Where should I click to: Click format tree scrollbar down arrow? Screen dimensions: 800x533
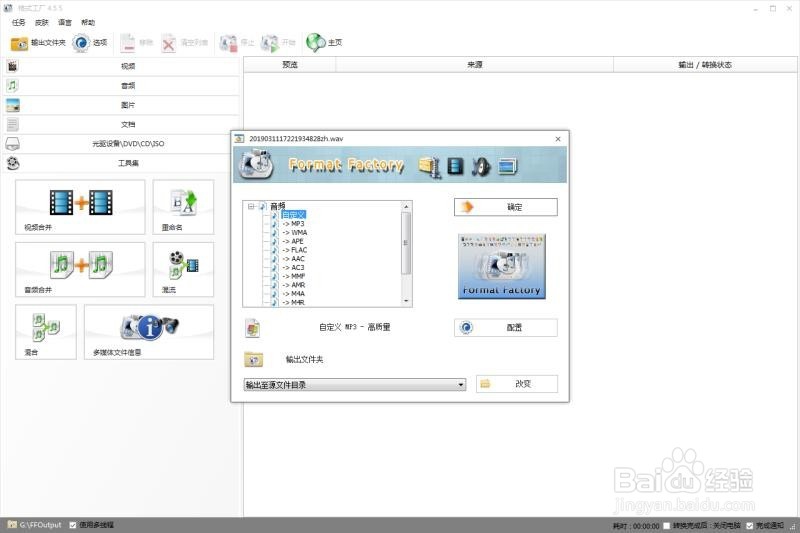pyautogui.click(x=407, y=301)
